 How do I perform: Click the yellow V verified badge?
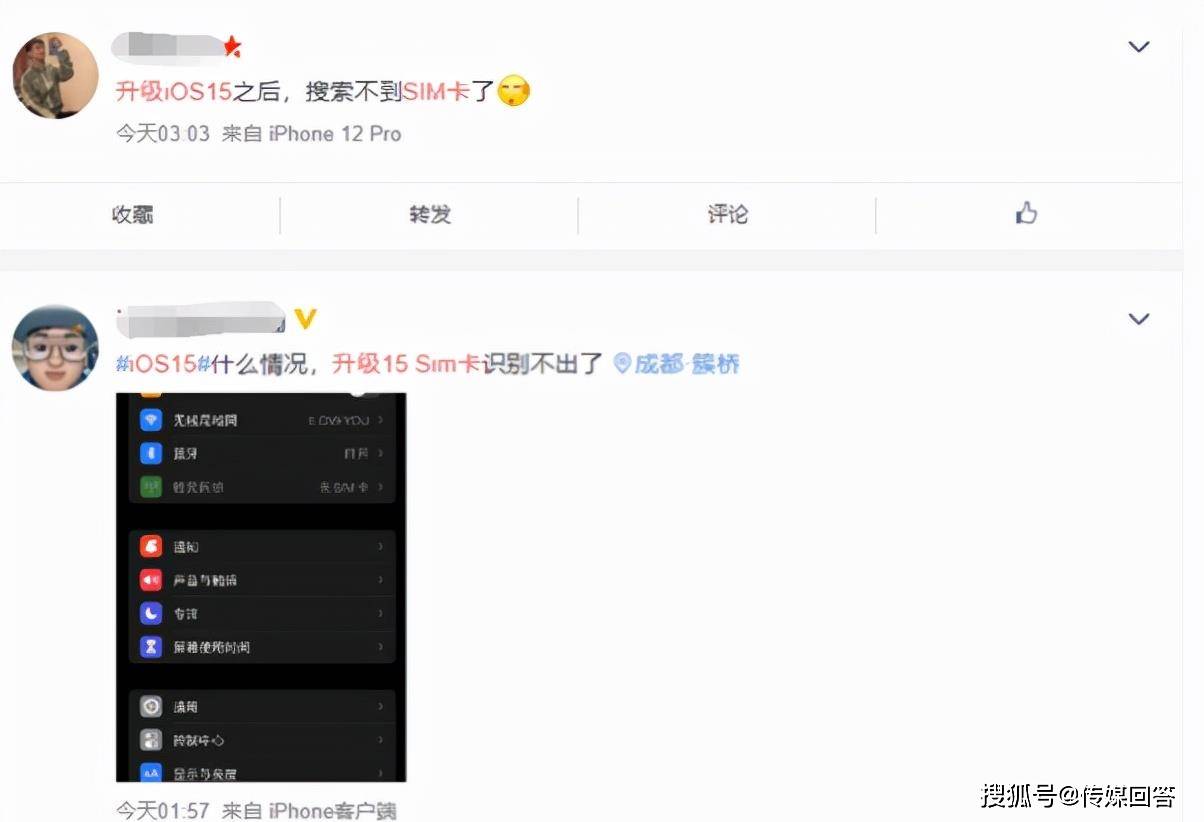(x=305, y=319)
